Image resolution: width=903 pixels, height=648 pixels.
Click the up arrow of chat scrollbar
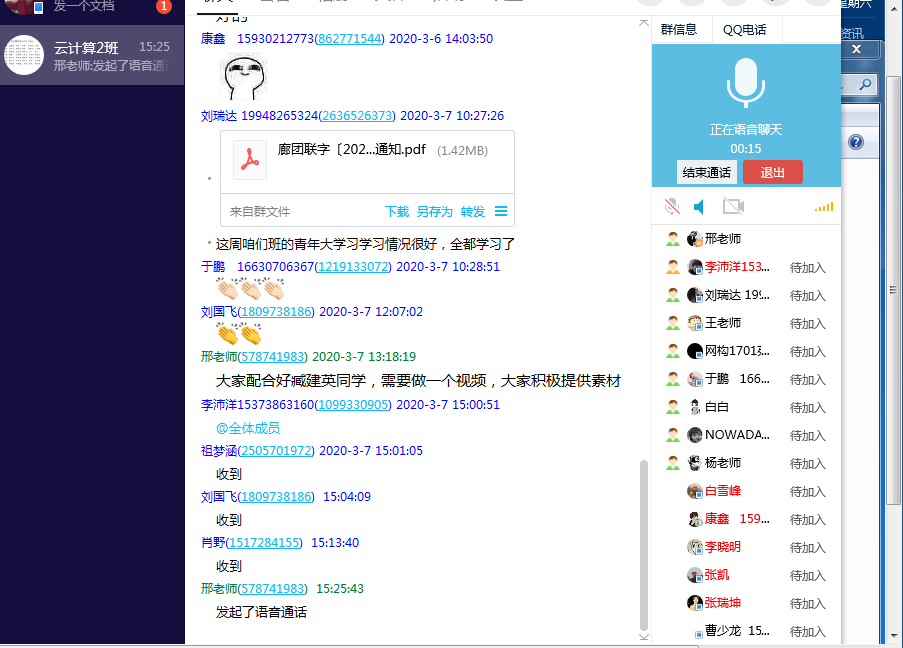click(x=644, y=22)
